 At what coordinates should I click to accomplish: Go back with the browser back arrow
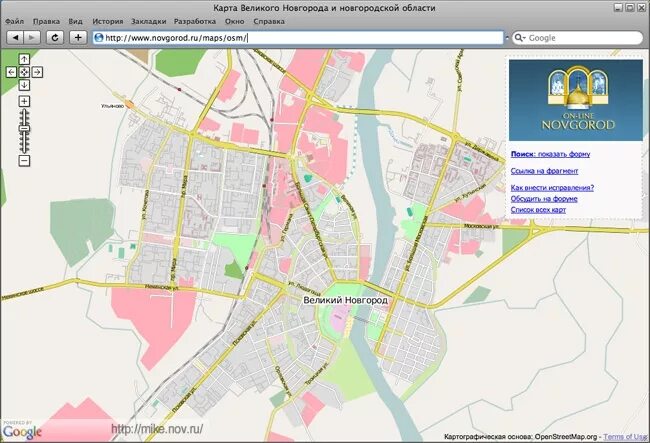[x=15, y=38]
